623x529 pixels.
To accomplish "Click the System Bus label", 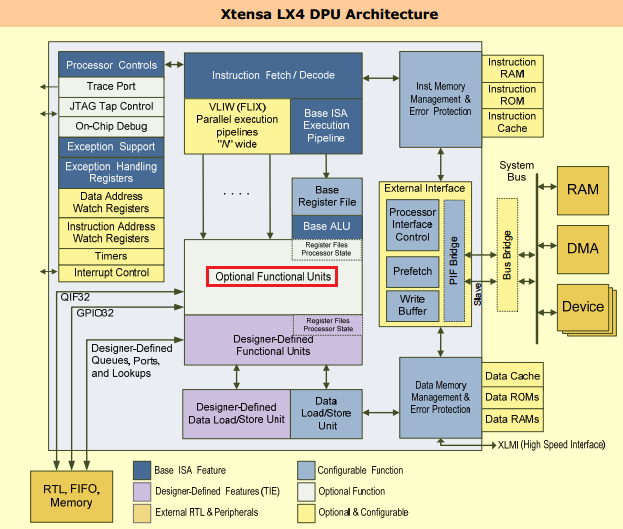I will click(517, 171).
